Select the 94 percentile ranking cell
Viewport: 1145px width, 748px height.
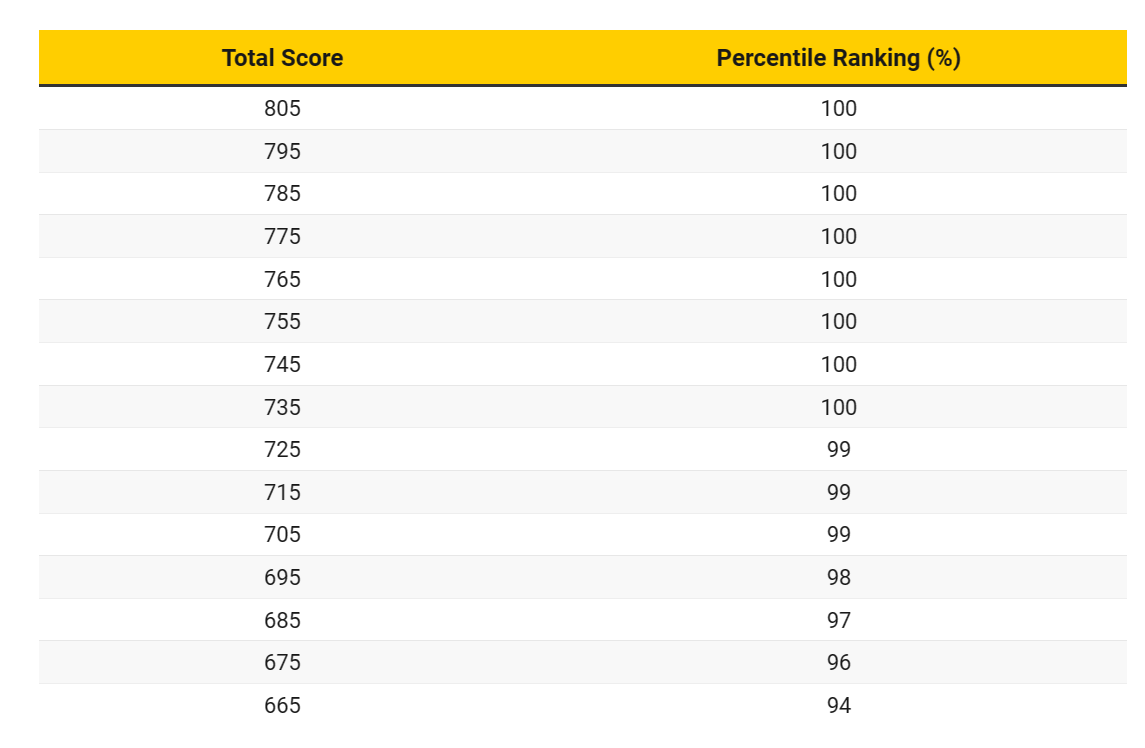pos(839,705)
